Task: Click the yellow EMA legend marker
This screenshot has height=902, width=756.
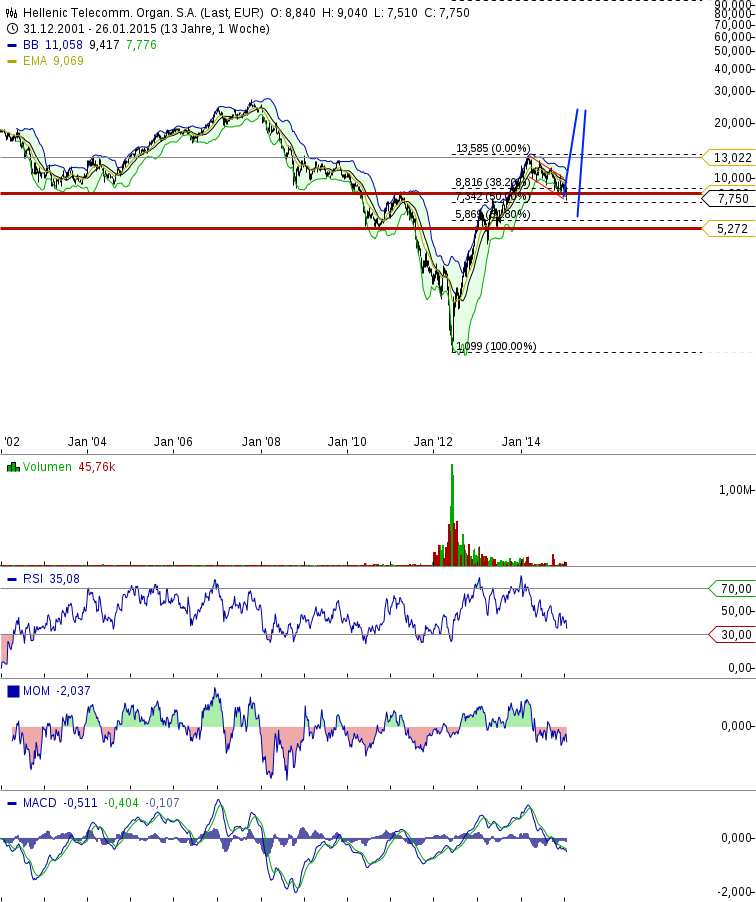Action: (12, 61)
